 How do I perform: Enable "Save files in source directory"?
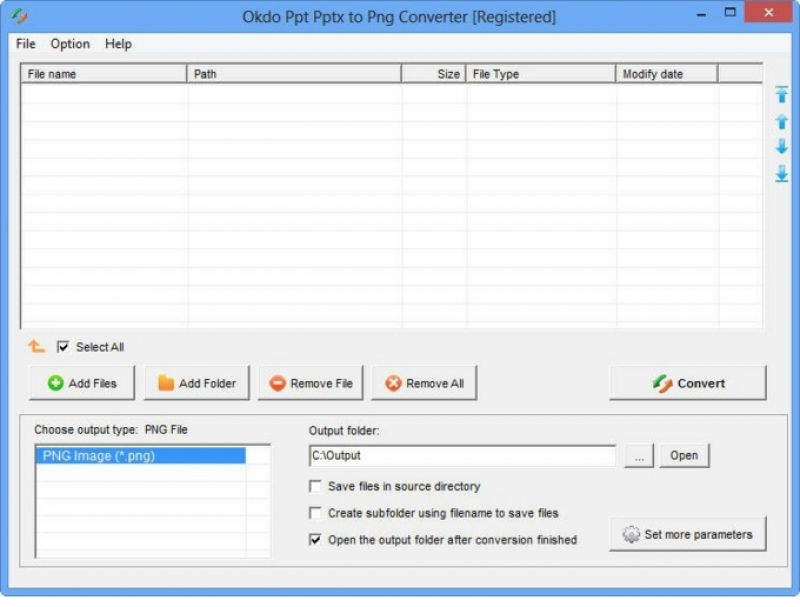[313, 486]
